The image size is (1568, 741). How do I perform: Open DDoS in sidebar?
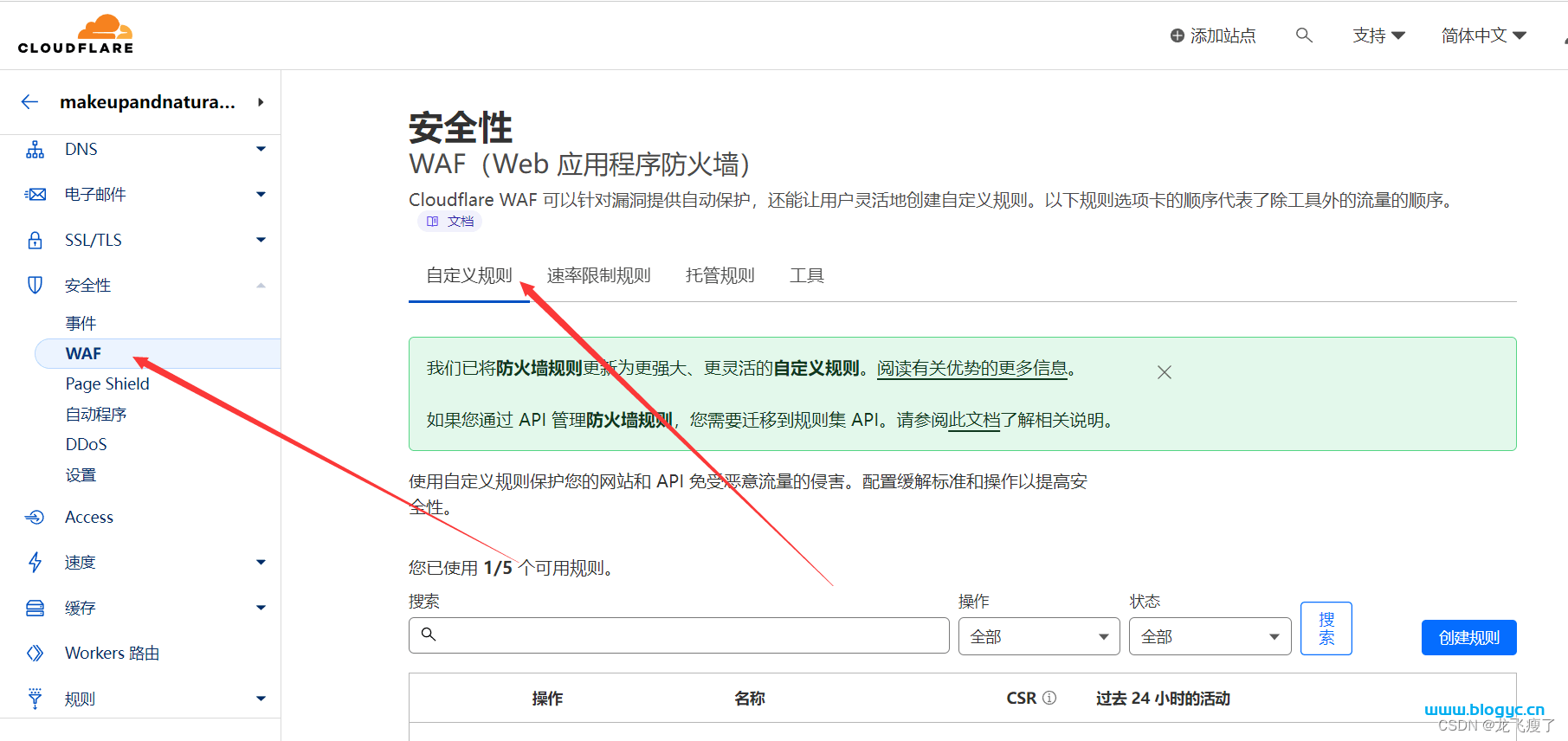pos(87,444)
